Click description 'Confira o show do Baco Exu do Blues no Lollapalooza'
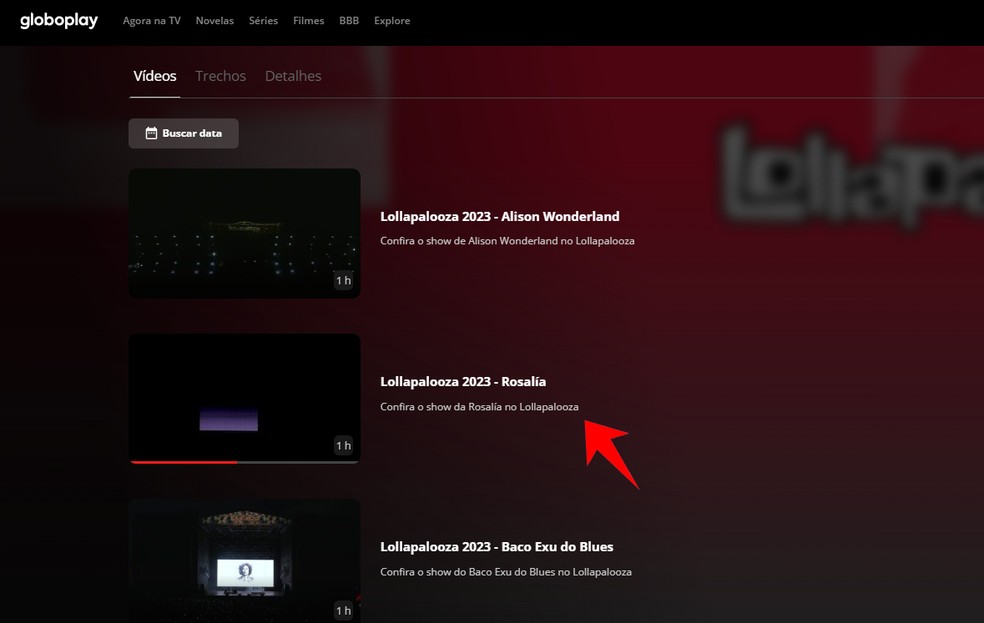 [506, 572]
